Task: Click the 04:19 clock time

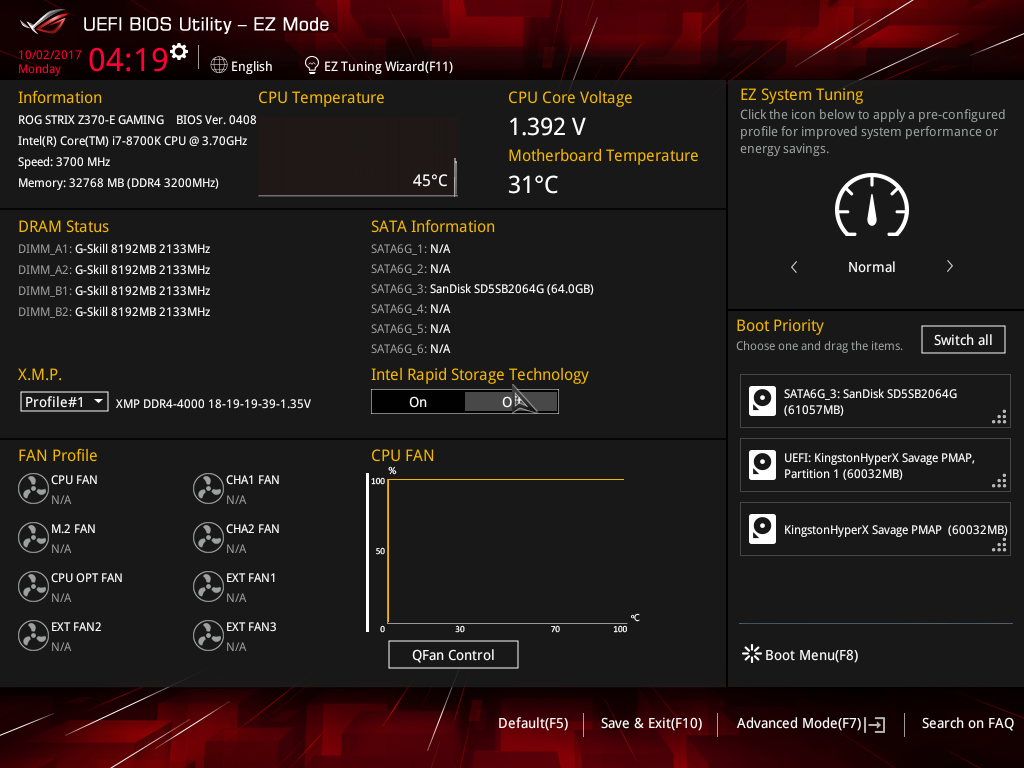Action: pos(129,59)
